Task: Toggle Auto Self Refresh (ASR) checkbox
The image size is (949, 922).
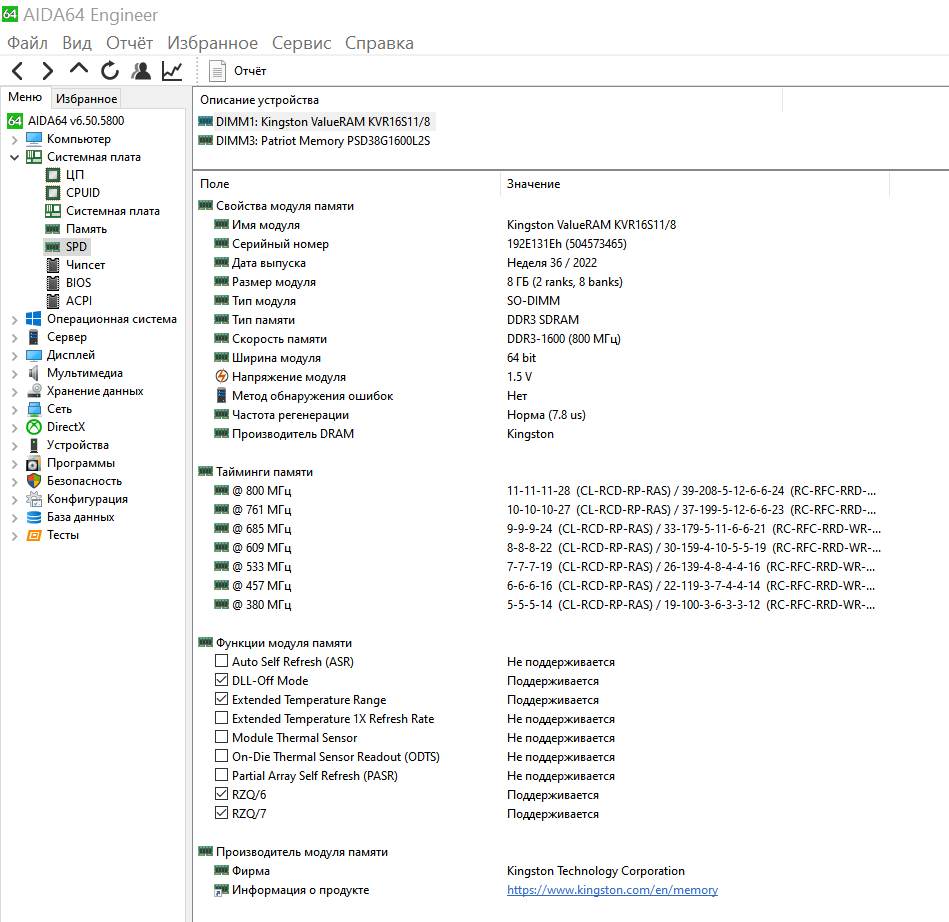Action: coord(222,660)
